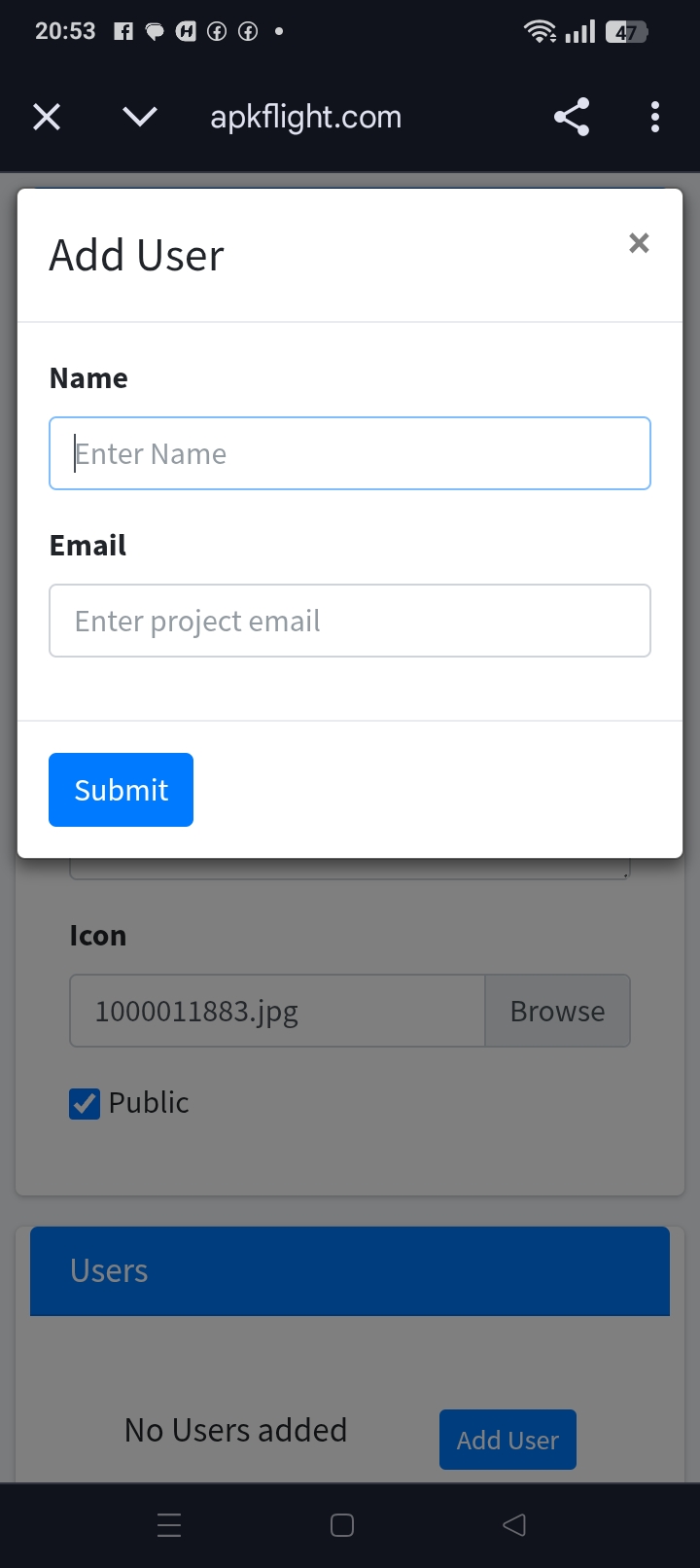Tap the blue Users panel header
Image resolution: width=700 pixels, height=1568 pixels.
350,1271
